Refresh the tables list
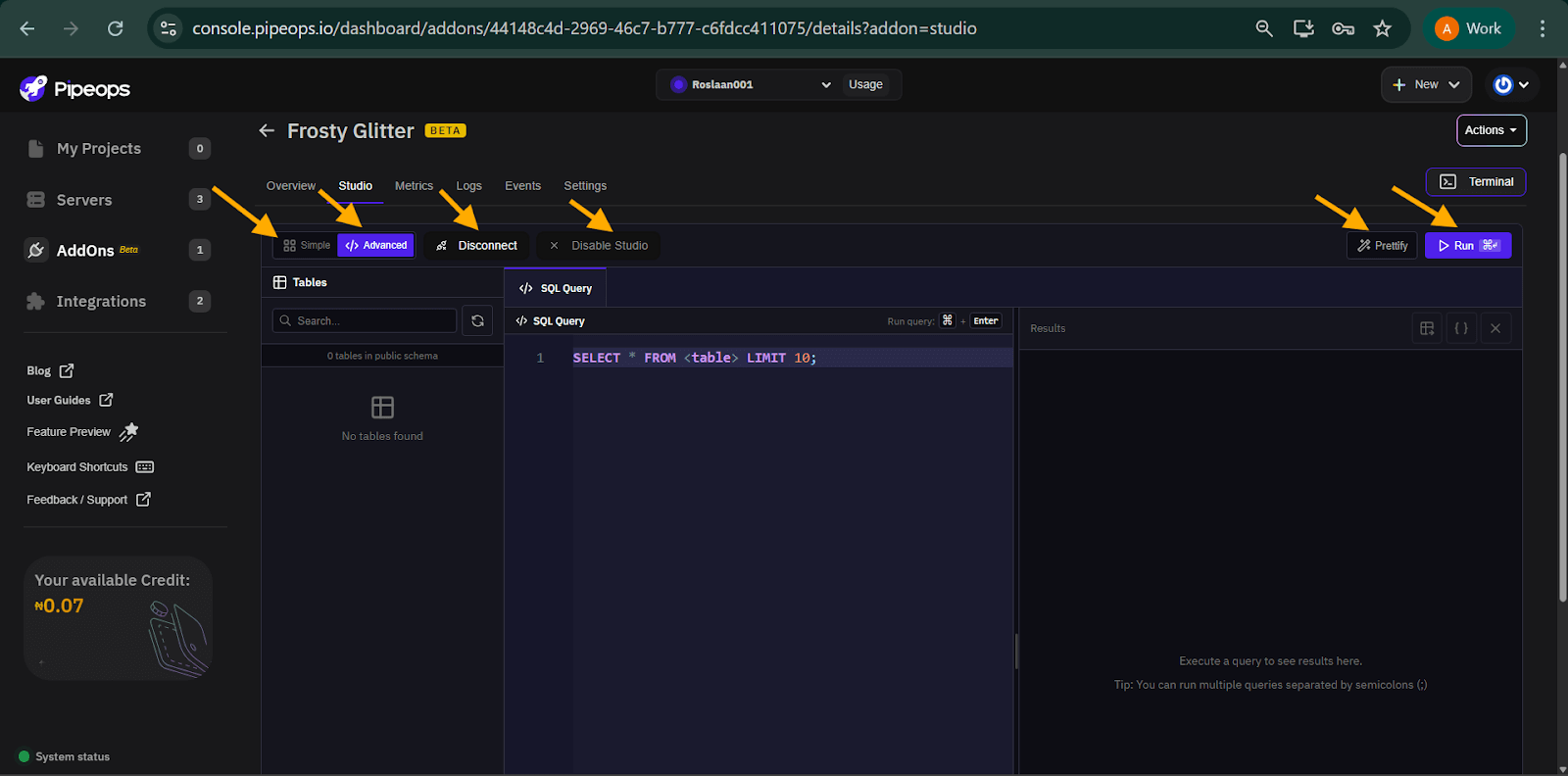This screenshot has width=1568, height=776. tap(477, 320)
